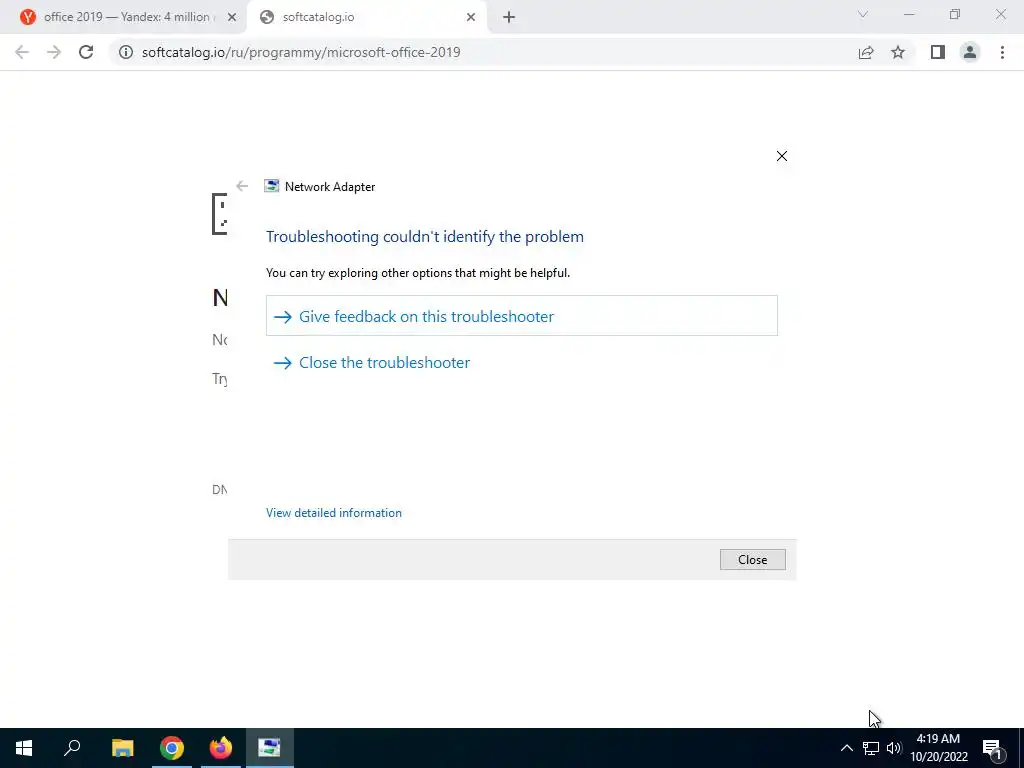
Task: Open the Chrome three-dot menu
Action: 1002,52
